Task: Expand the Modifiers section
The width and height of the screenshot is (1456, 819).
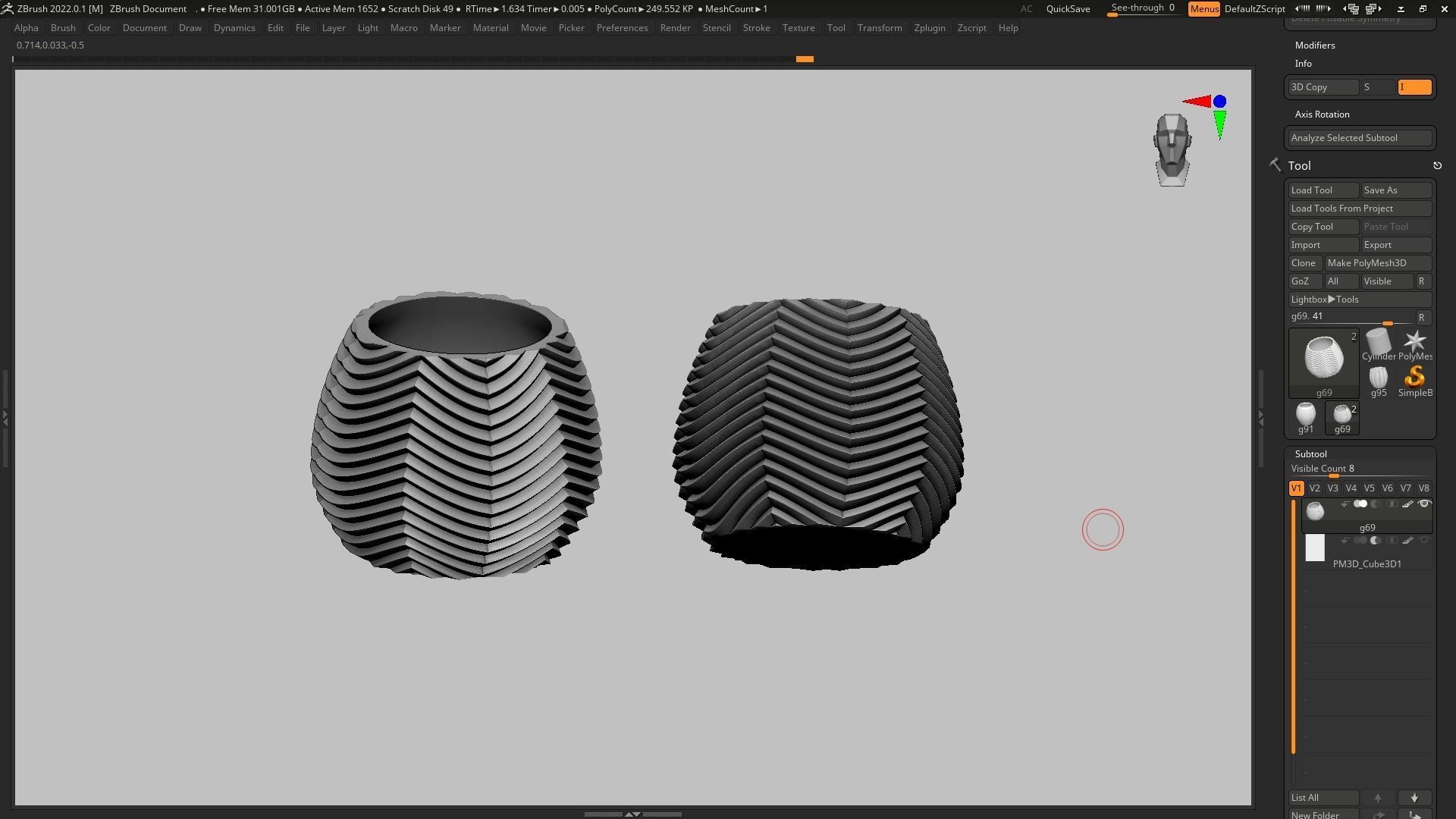Action: click(x=1315, y=45)
